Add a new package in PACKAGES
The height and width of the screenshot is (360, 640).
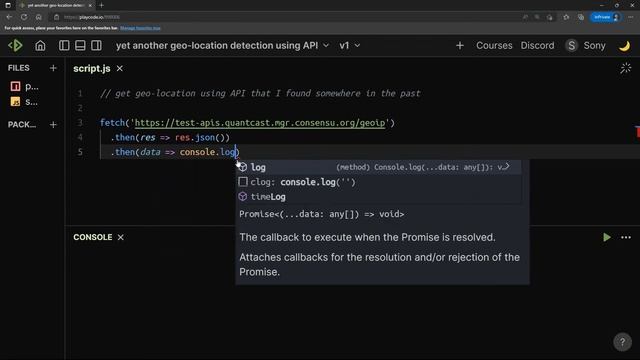click(53, 124)
